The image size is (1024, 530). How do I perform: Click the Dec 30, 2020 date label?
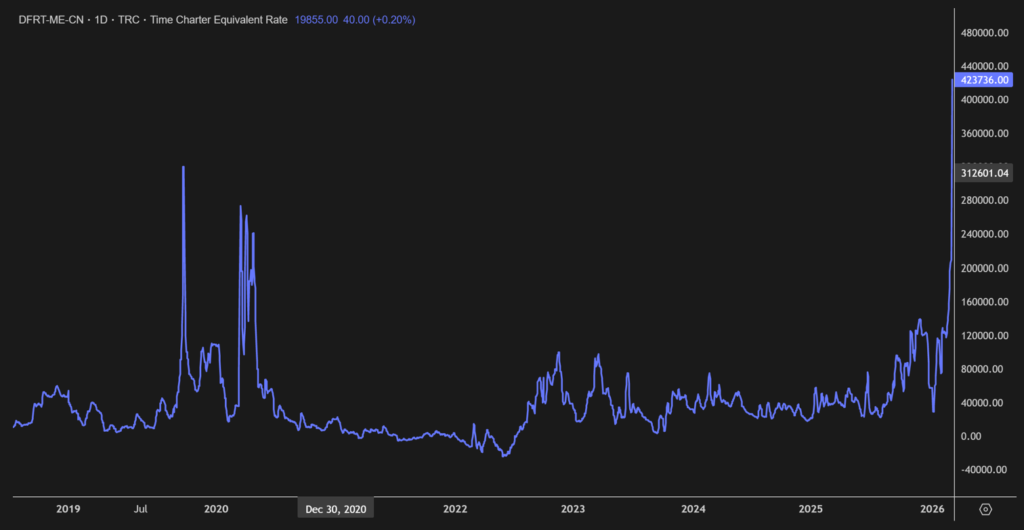(x=336, y=509)
